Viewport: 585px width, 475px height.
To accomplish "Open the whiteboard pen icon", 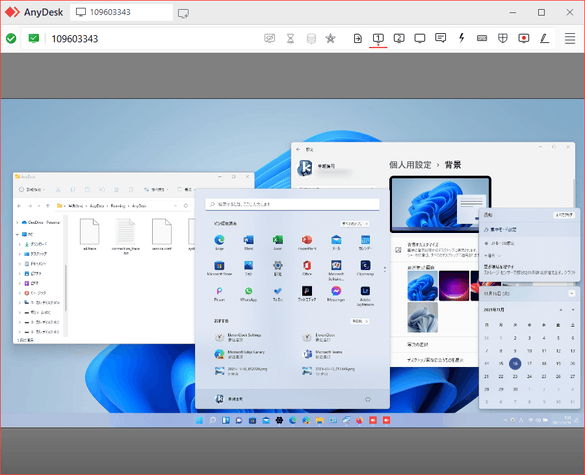I will click(x=544, y=38).
